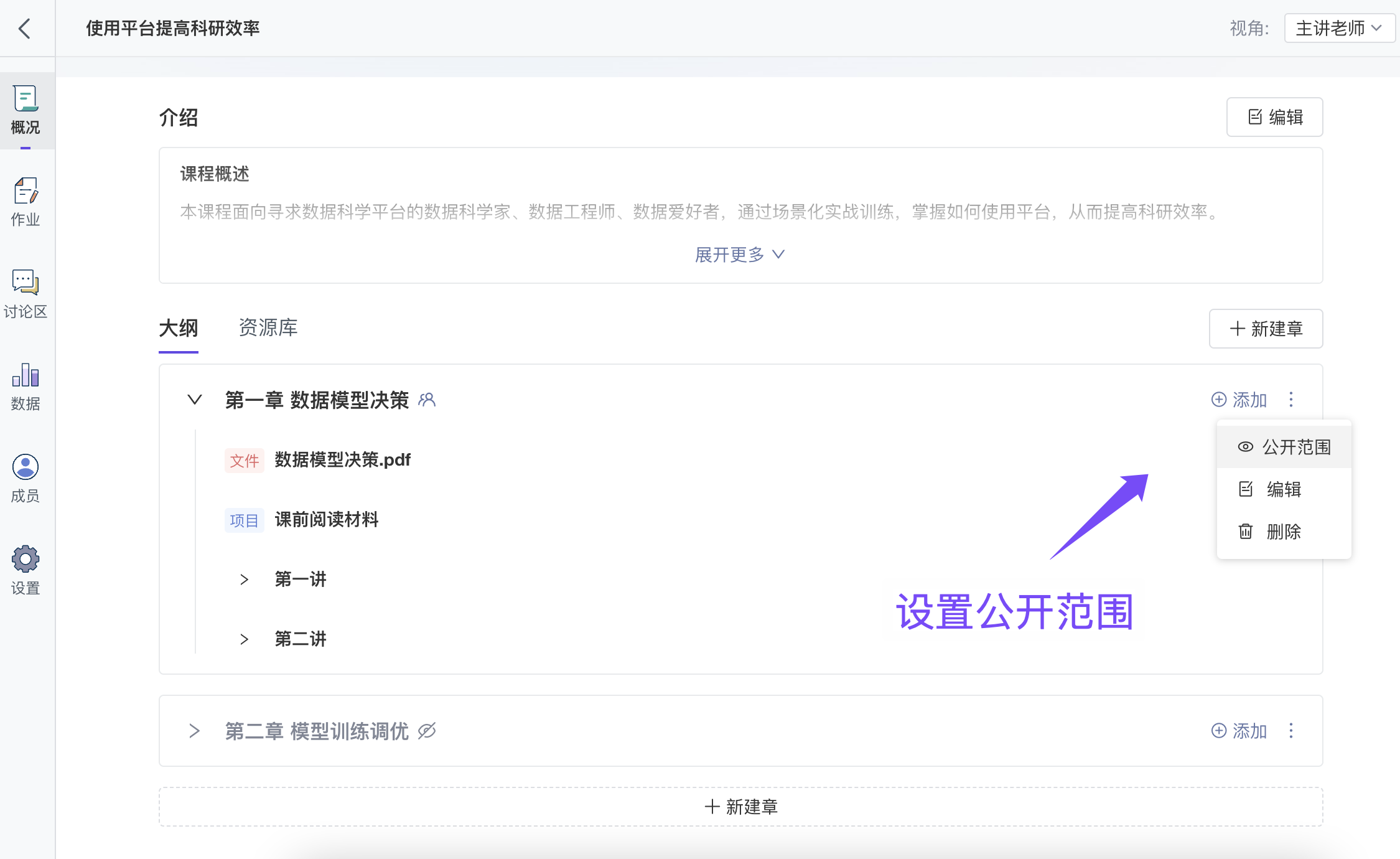Click the three-dot menu for 第二章

tap(1291, 730)
